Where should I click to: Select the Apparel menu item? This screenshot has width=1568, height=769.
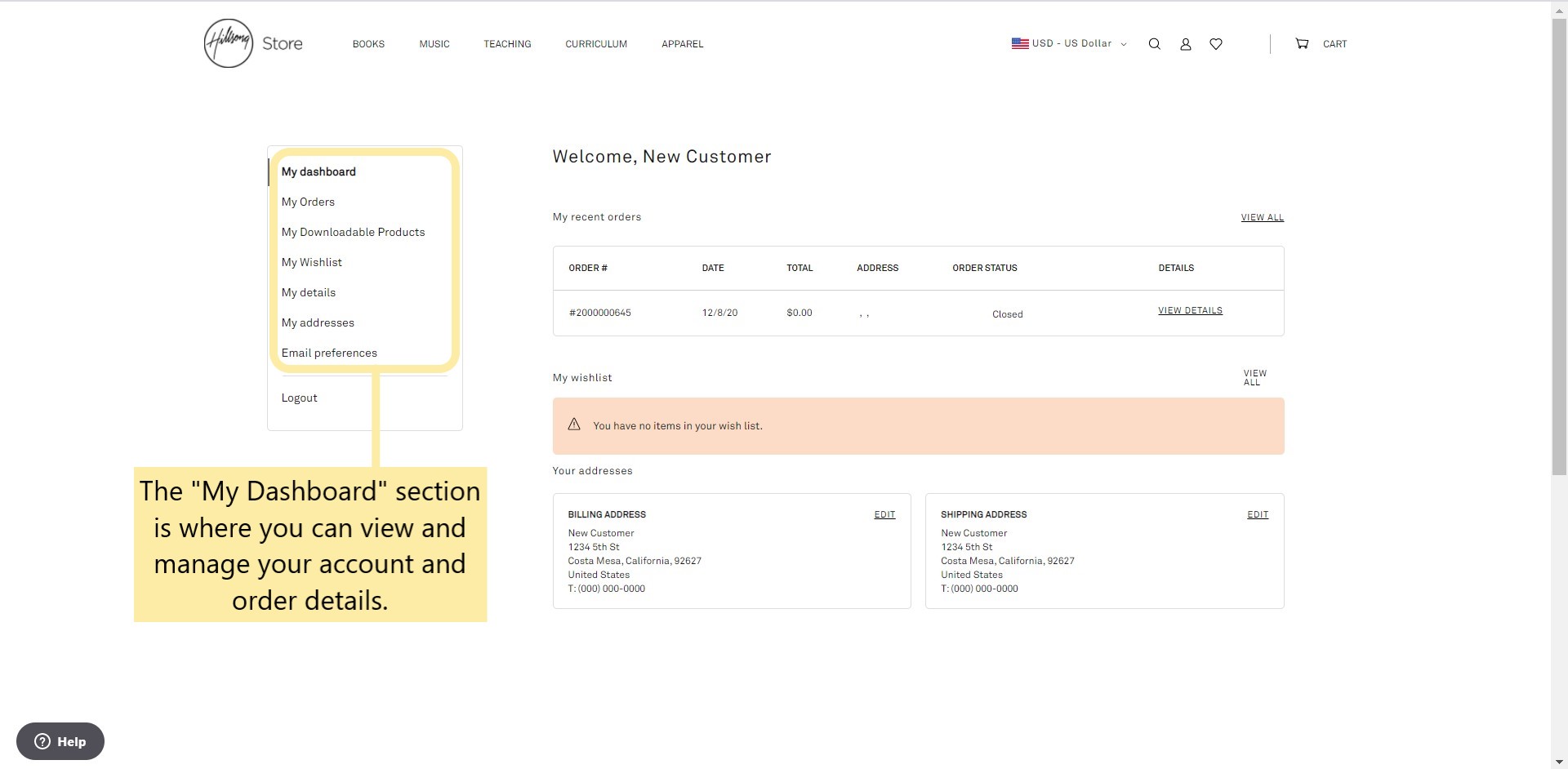point(682,44)
